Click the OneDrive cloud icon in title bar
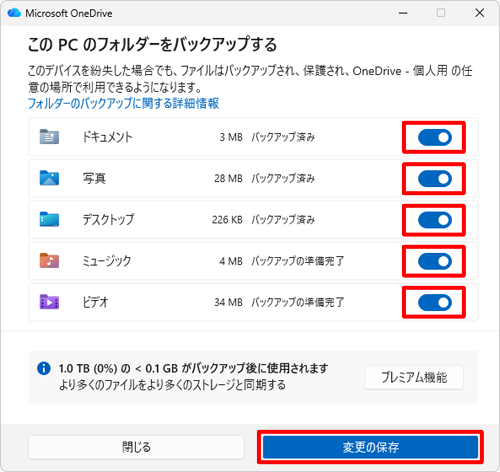 point(14,13)
